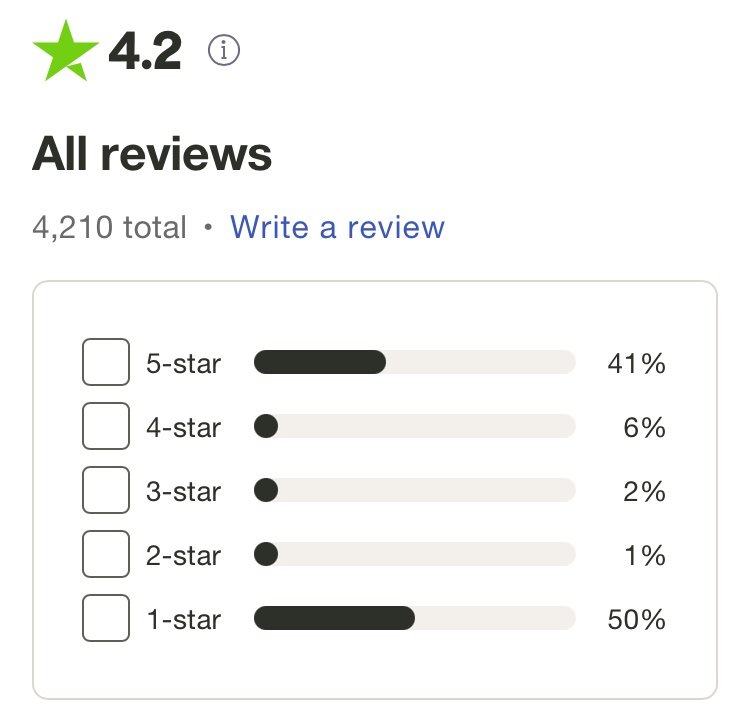
Task: Click the 4.2 rating score
Action: pos(145,51)
